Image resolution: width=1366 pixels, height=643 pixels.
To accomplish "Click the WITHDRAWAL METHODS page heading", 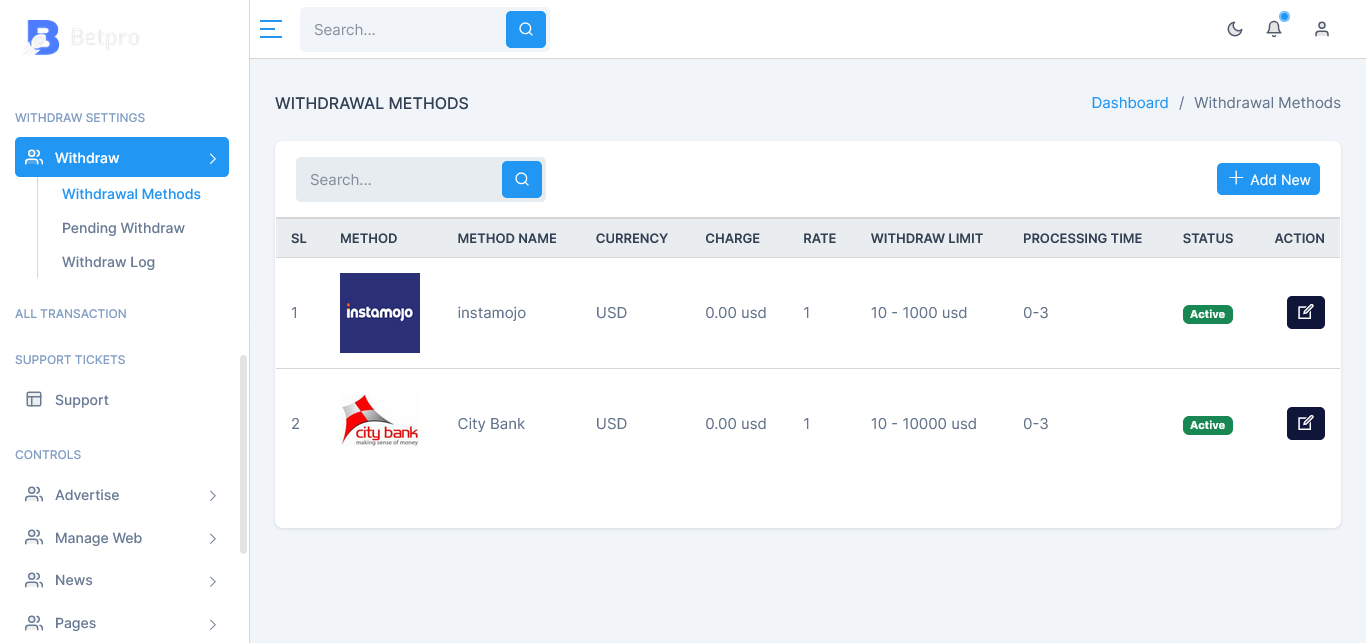I will 372,103.
